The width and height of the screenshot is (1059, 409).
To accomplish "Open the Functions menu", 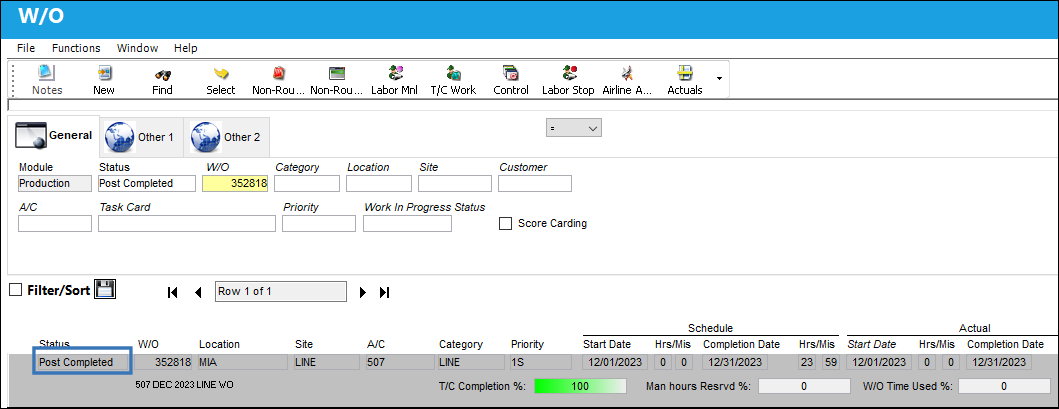I will [76, 48].
